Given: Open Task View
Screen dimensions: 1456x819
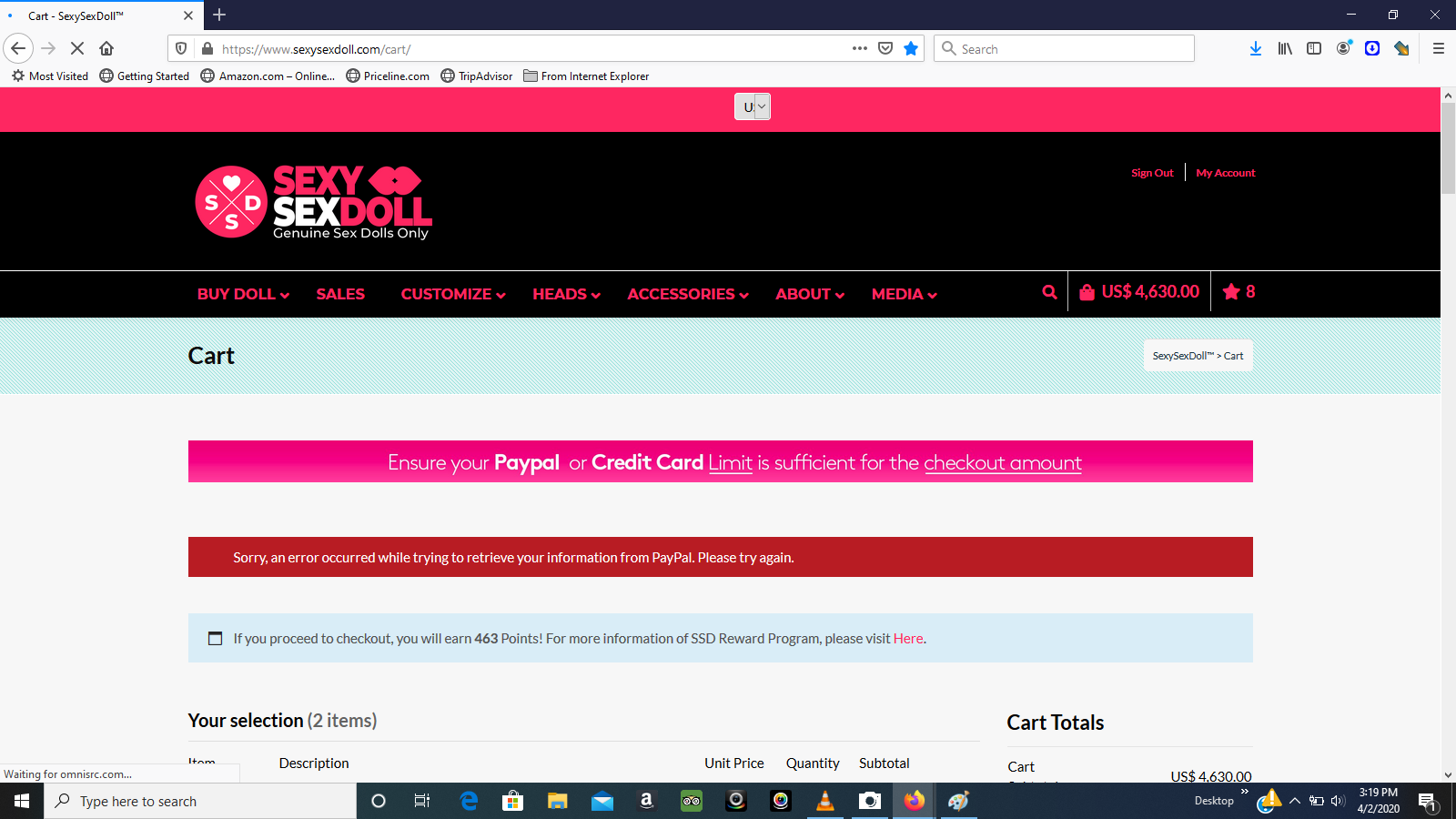Looking at the screenshot, I should [x=422, y=801].
